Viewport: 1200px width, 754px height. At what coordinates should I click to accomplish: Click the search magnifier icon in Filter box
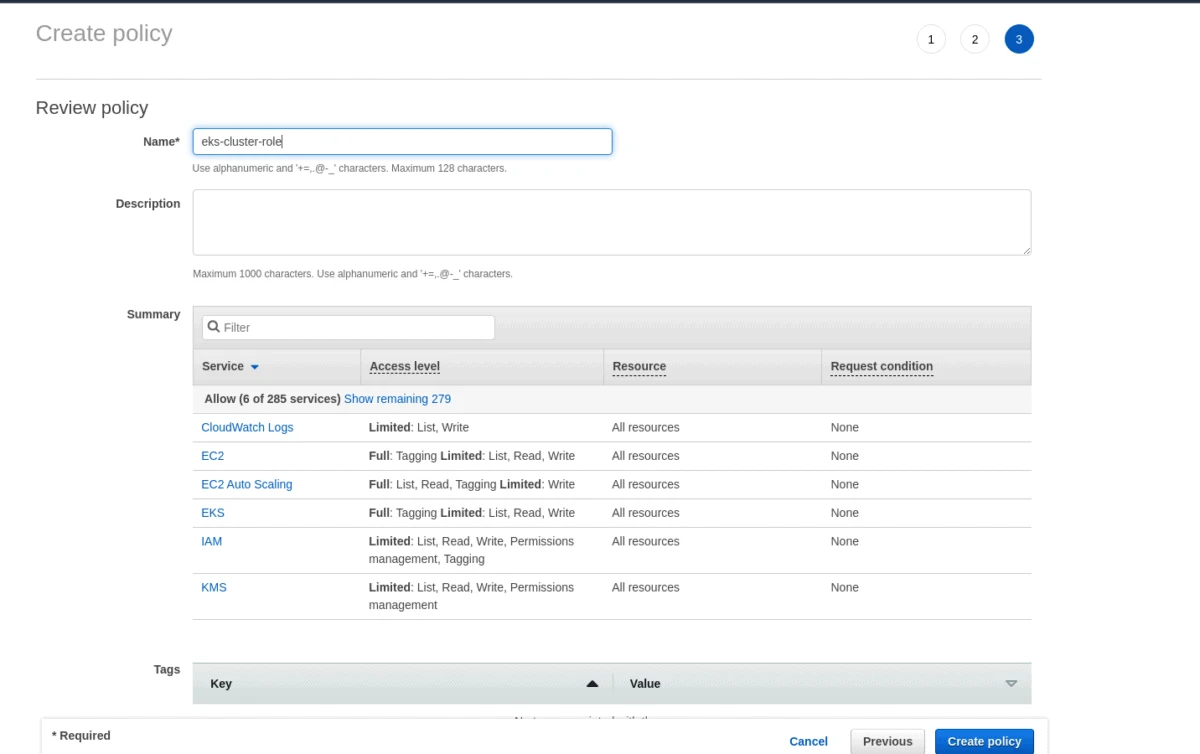[213, 327]
